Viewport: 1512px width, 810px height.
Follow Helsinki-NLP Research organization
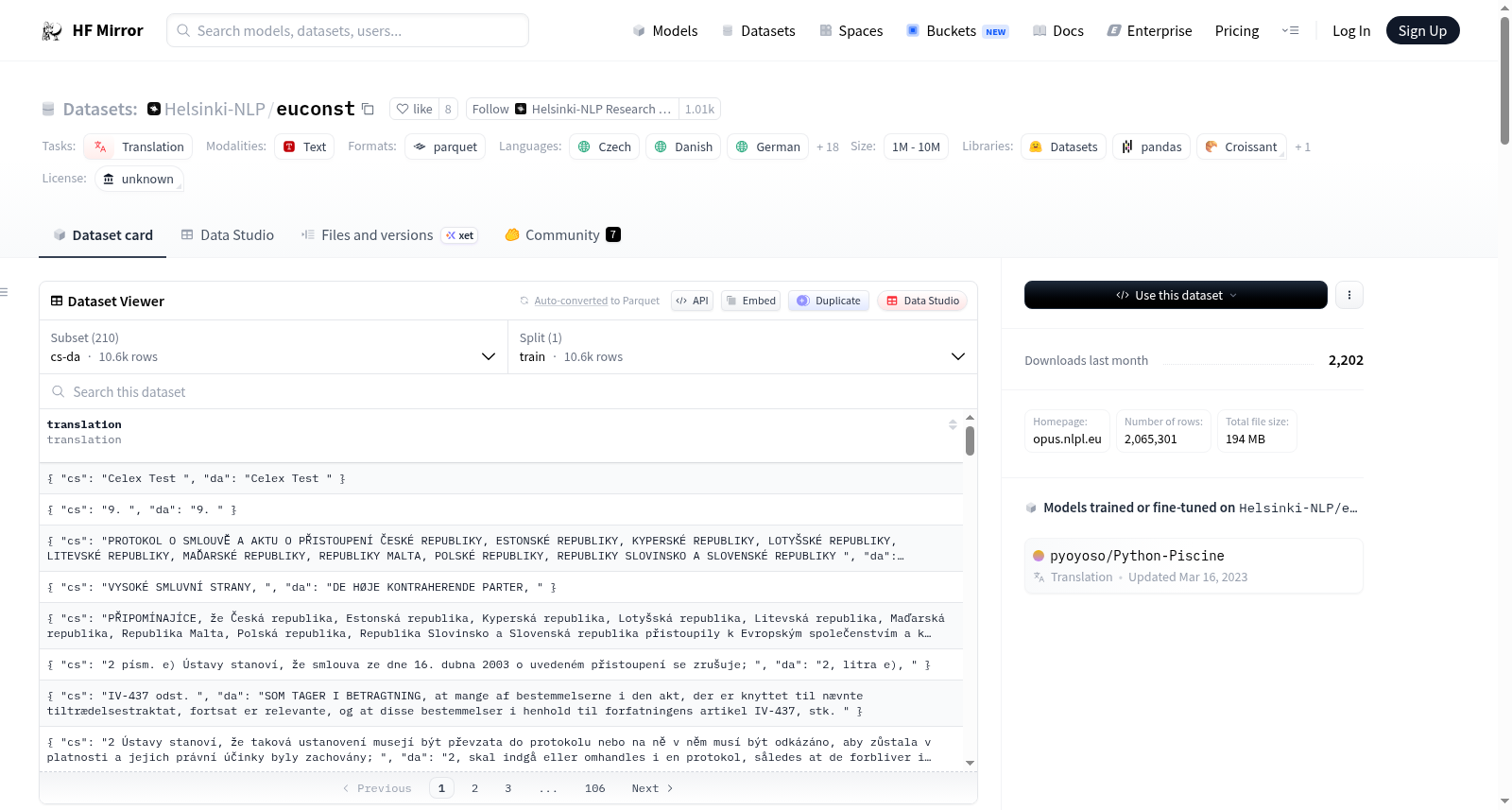[573, 109]
